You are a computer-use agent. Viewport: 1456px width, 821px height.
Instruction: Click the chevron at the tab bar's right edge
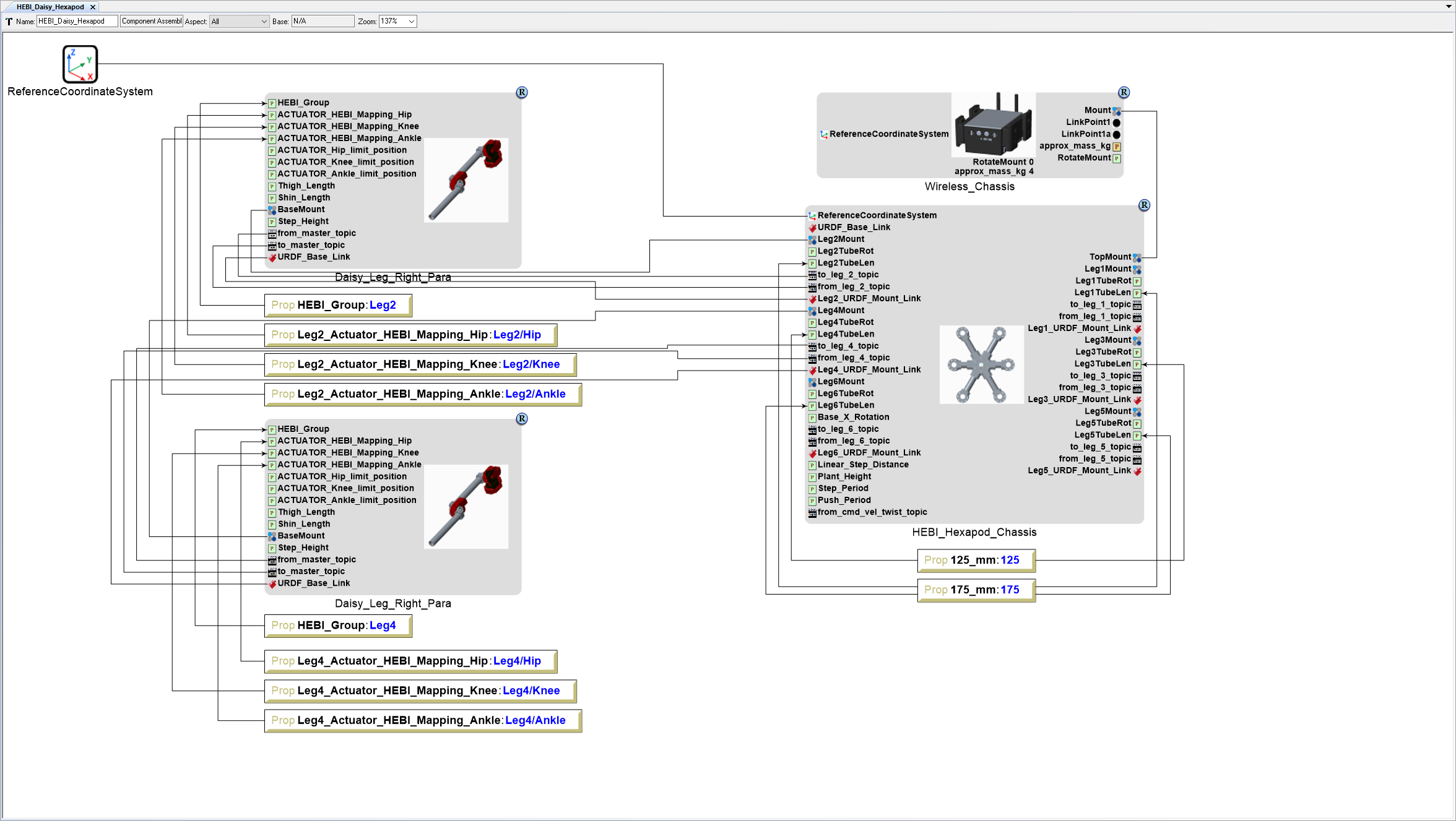pos(1449,7)
